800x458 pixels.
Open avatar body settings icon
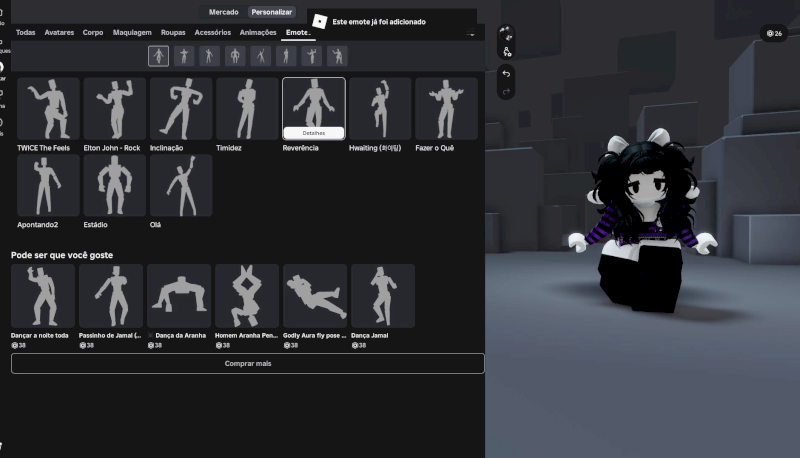tap(507, 52)
